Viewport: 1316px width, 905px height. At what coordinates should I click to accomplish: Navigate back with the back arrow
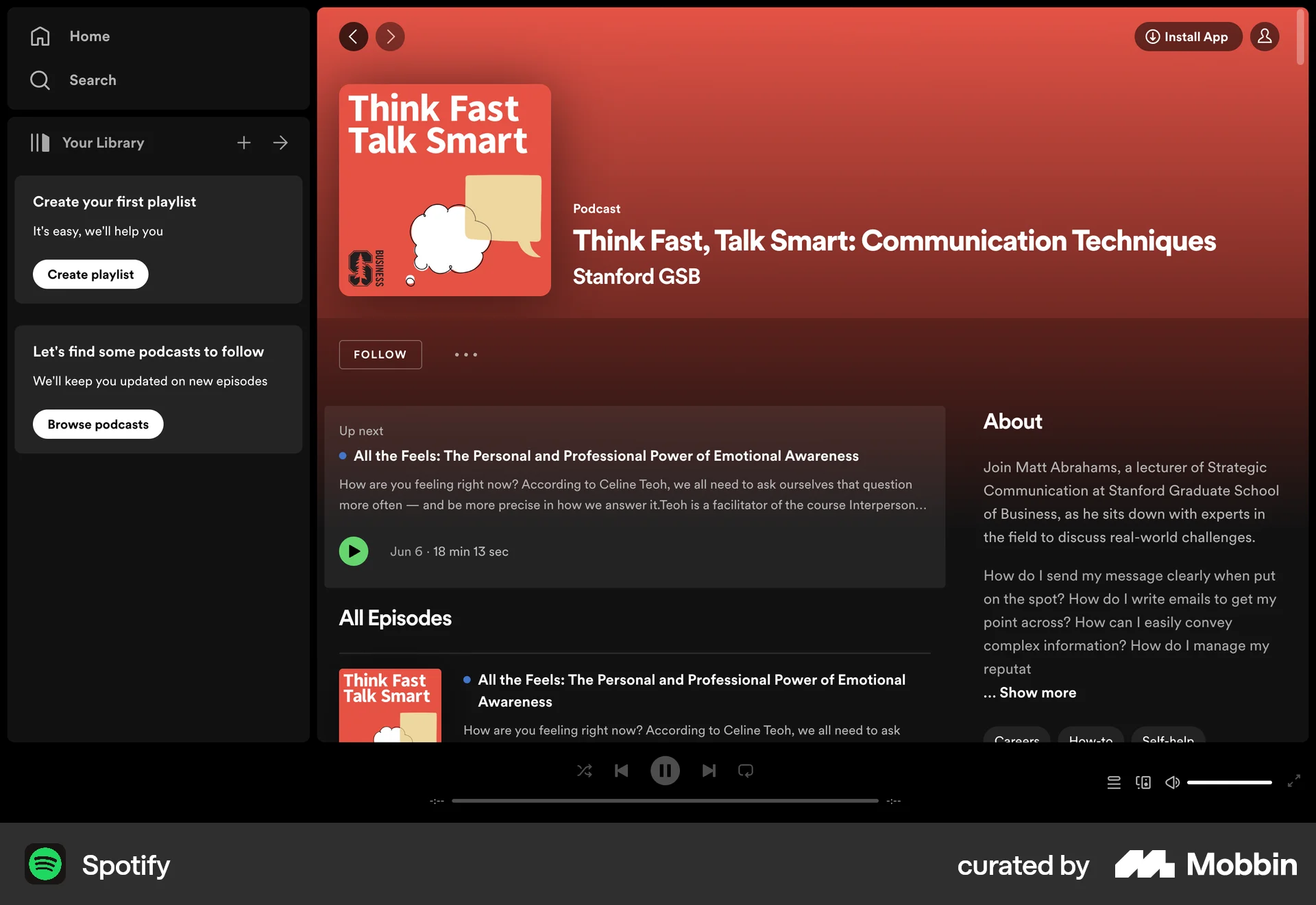(353, 36)
